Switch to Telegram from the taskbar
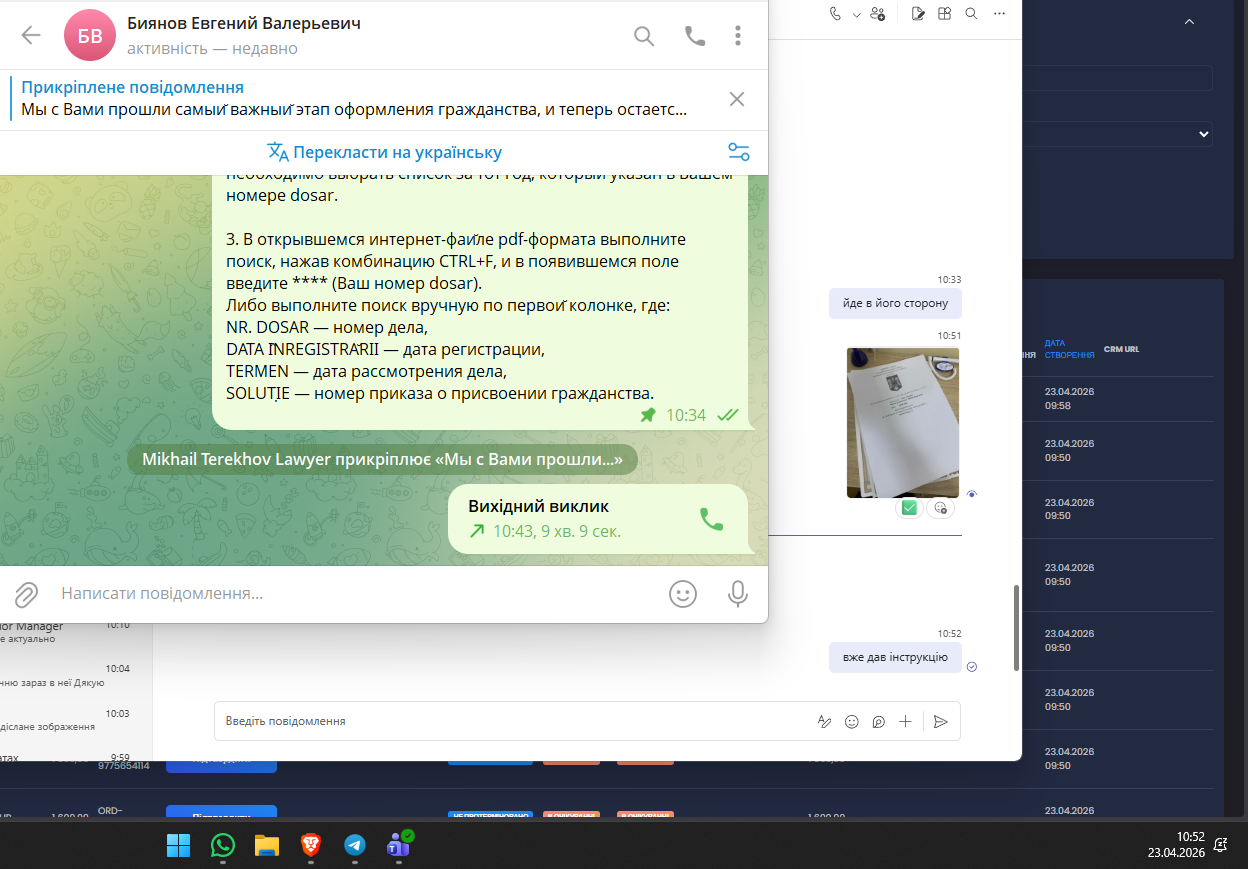The height and width of the screenshot is (869, 1248). click(x=355, y=846)
